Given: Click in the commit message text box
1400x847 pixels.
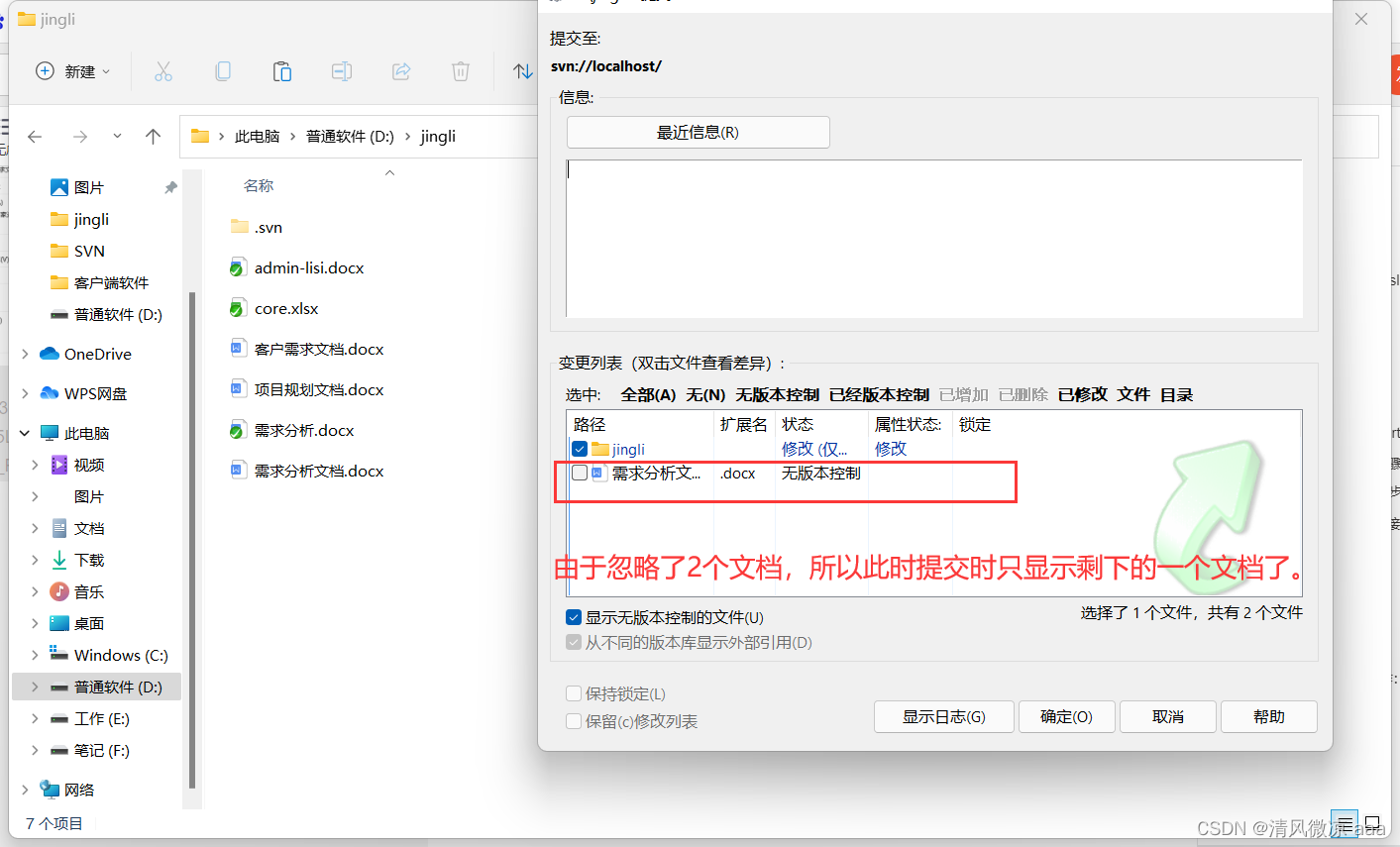Looking at the screenshot, I should point(933,238).
